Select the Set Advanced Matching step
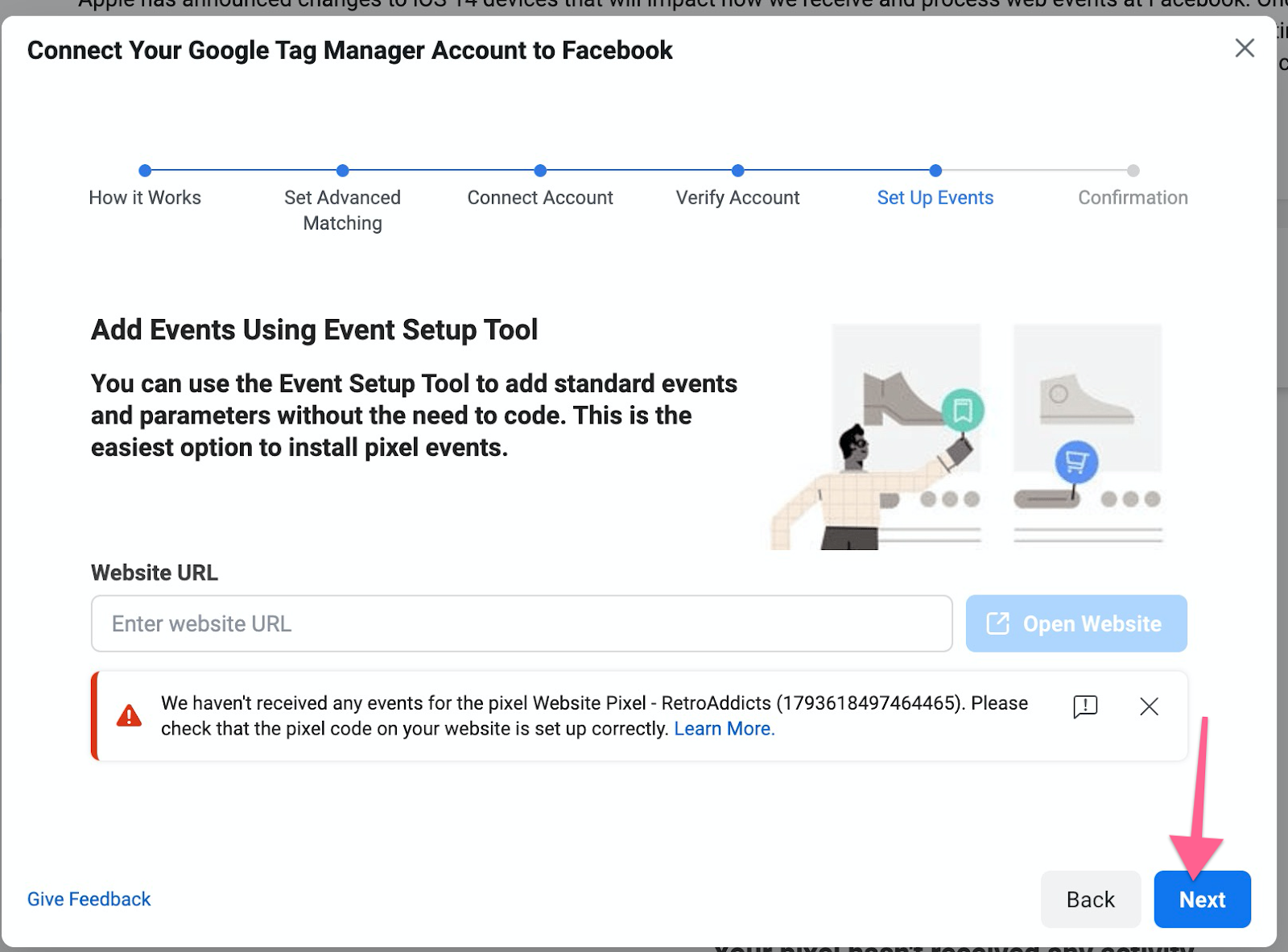The image size is (1288, 952). [x=342, y=209]
